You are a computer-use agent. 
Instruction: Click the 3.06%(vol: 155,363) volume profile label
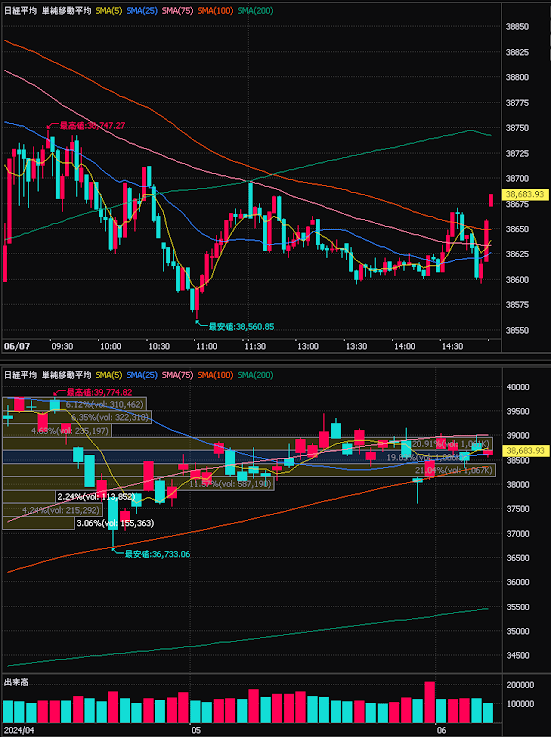tap(115, 523)
